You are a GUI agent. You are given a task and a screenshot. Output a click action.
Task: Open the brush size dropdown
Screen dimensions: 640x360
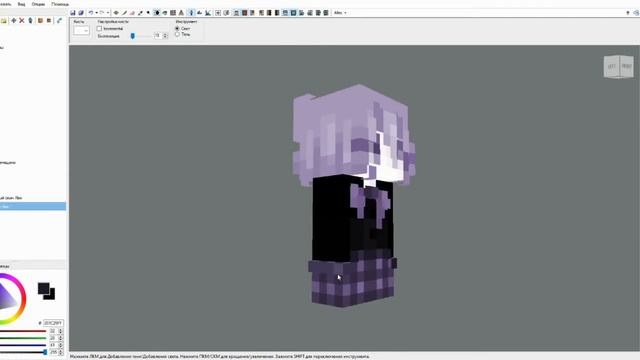(x=81, y=31)
